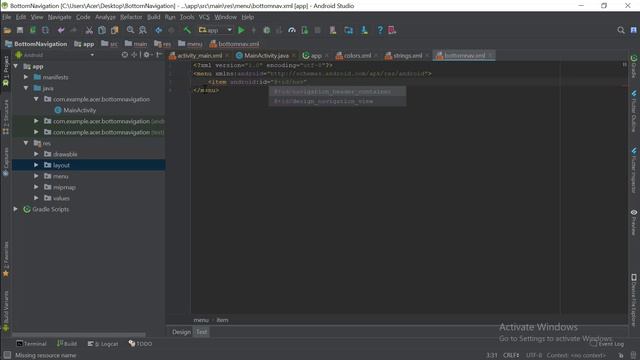Expand the layout folder arrow

(36, 165)
